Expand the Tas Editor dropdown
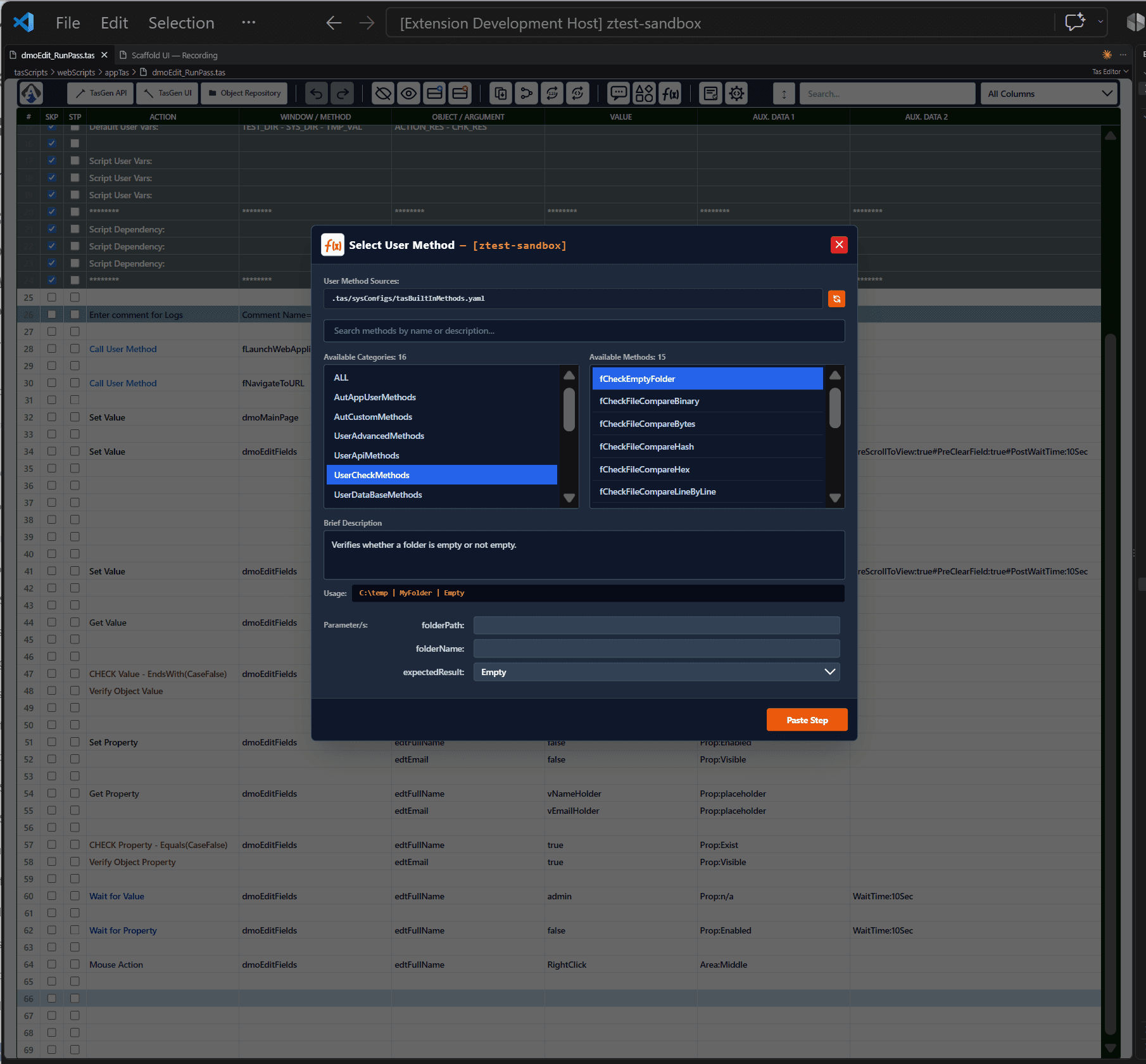The width and height of the screenshot is (1146, 1064). 1110,72
